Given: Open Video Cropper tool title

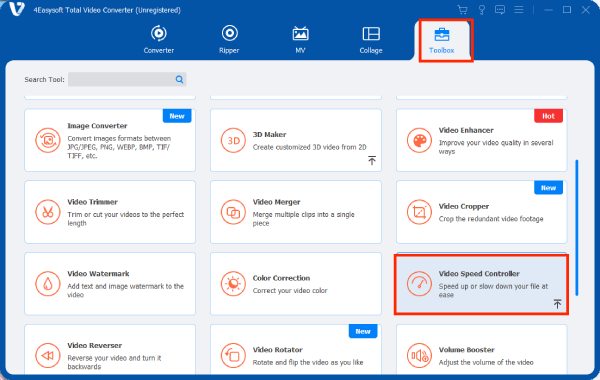Looking at the screenshot, I should [x=464, y=206].
